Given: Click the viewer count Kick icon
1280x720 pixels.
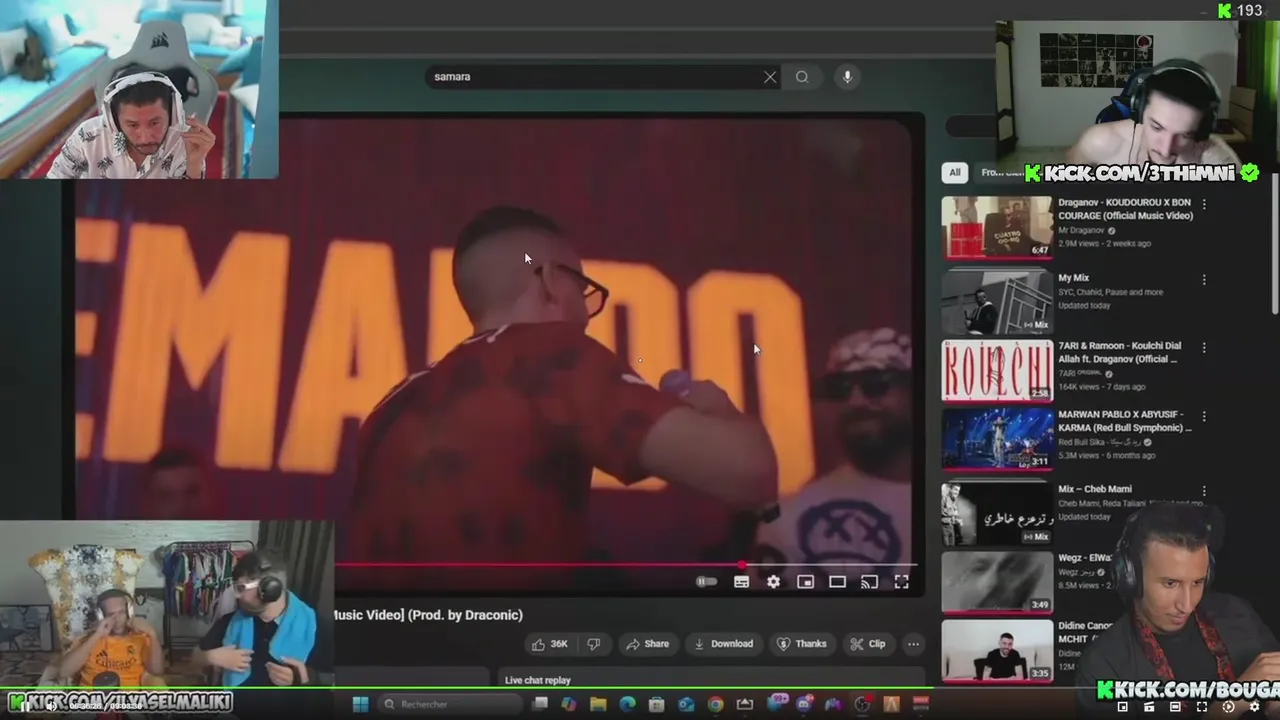Looking at the screenshot, I should coord(1225,10).
